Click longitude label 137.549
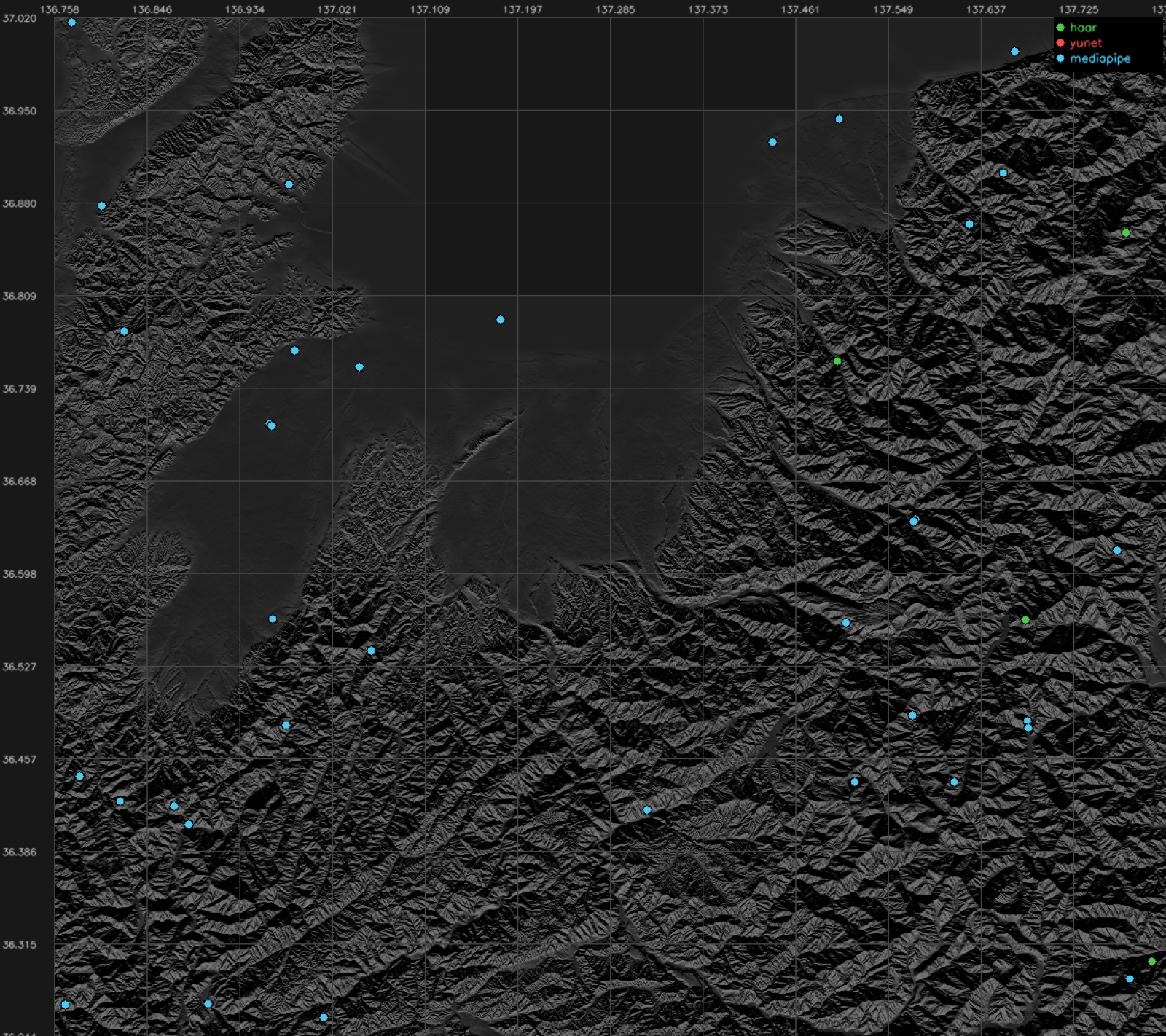 point(893,9)
